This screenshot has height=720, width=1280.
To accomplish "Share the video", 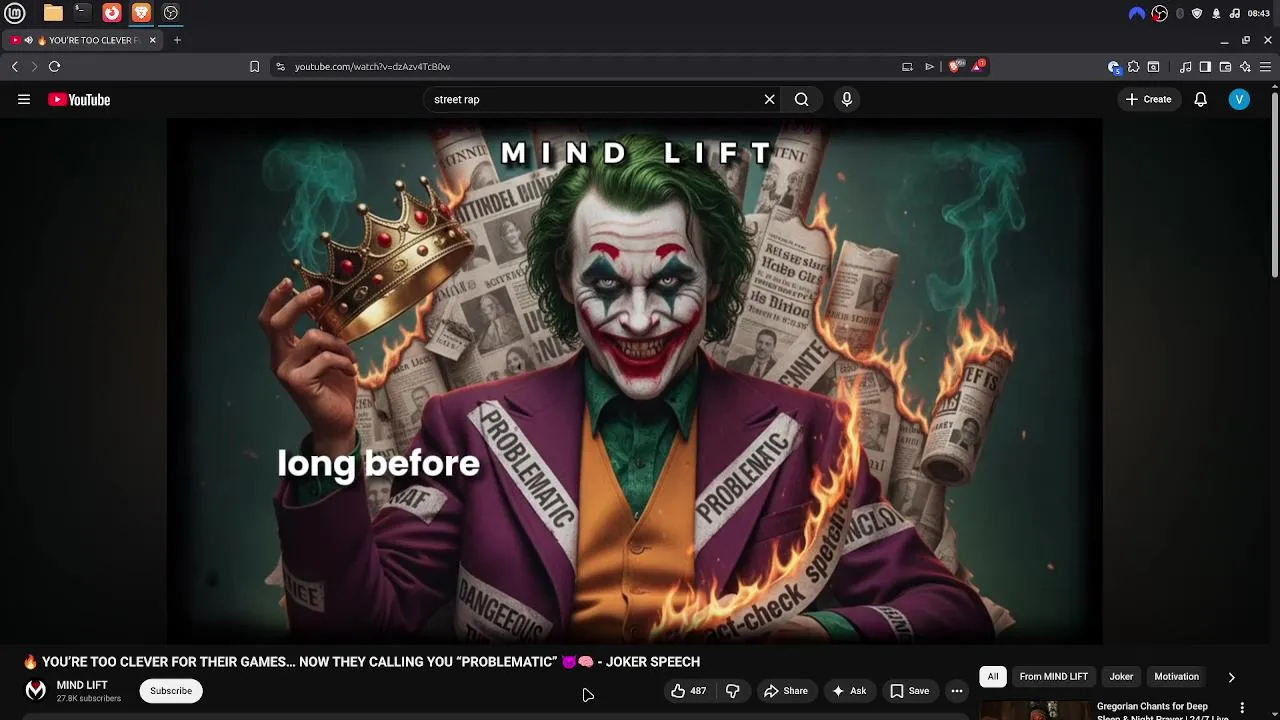I will tap(785, 691).
